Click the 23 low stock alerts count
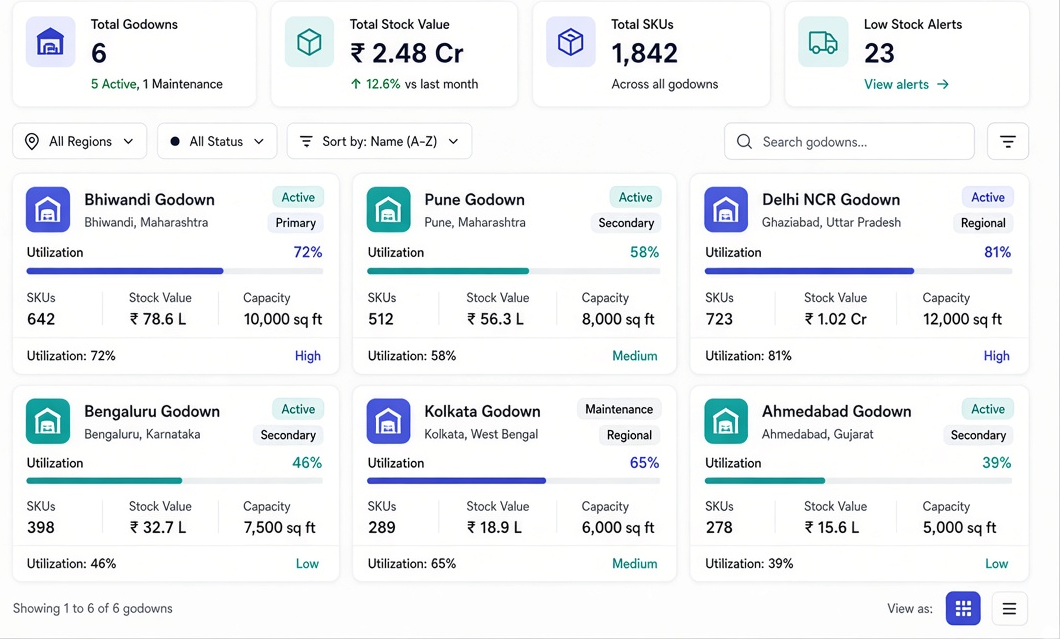This screenshot has width=1060, height=639. tap(880, 53)
